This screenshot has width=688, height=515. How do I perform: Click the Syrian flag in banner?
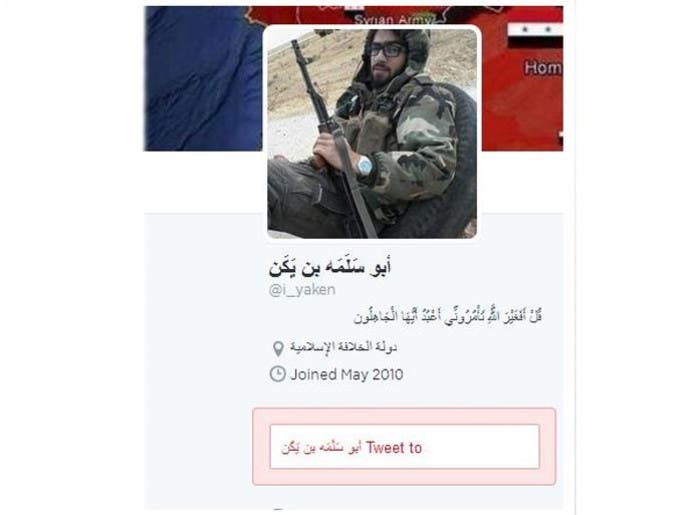[535, 34]
